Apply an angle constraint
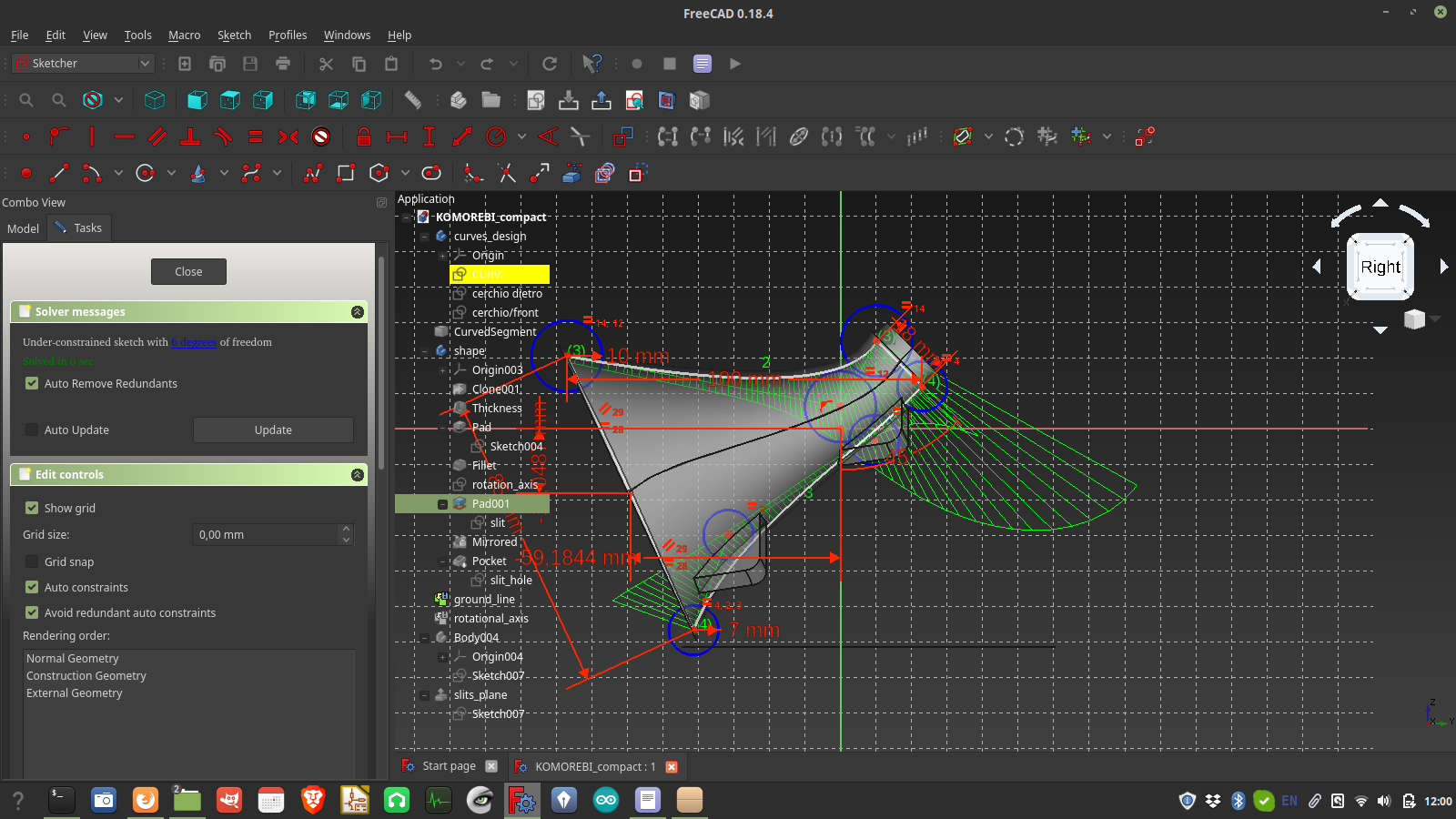Screen dimensions: 1456x819 click(548, 136)
